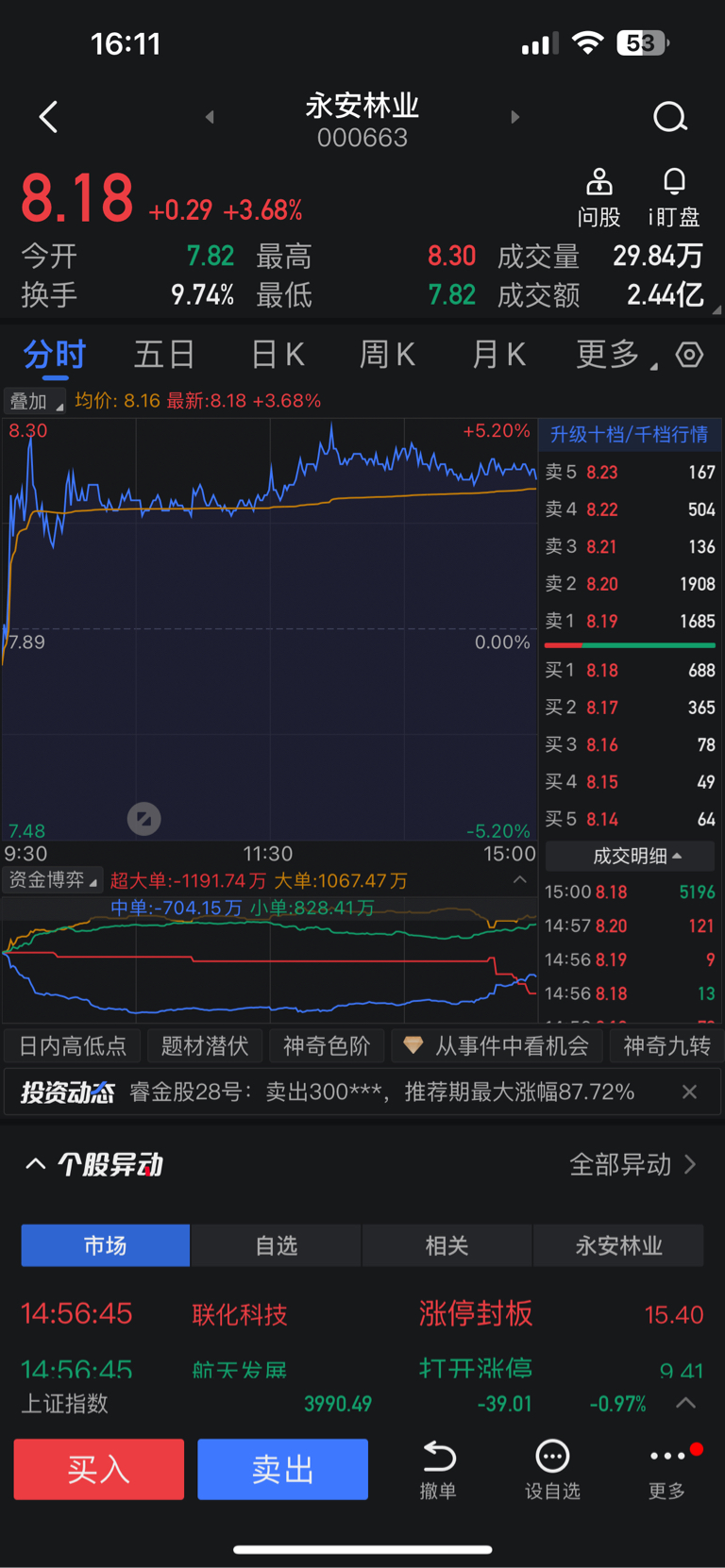
Task: Tap the battery indicator in status bar
Action: coord(643,42)
